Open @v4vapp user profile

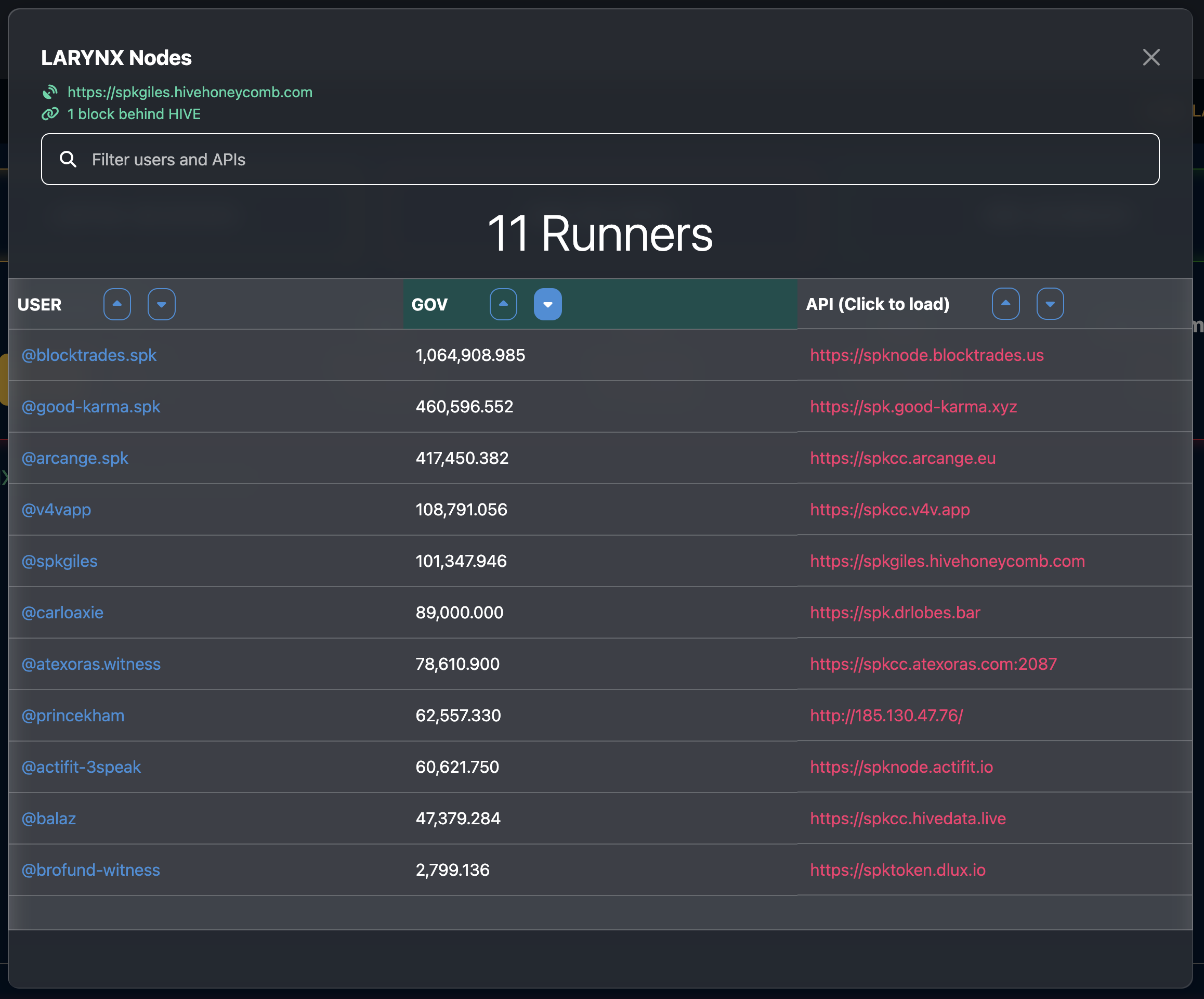coord(56,510)
